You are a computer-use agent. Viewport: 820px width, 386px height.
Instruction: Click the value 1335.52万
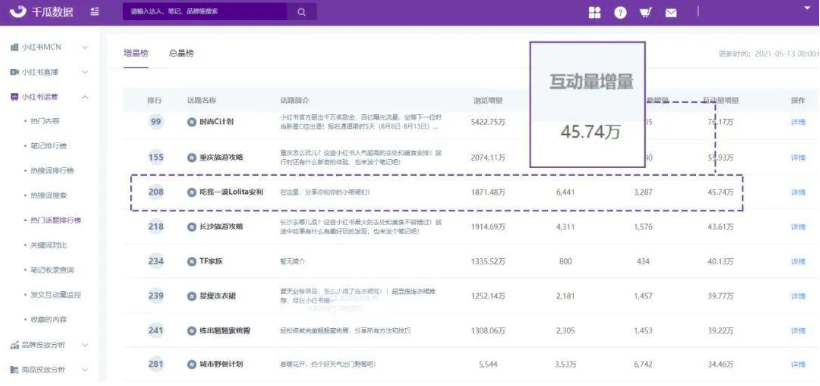(x=488, y=262)
